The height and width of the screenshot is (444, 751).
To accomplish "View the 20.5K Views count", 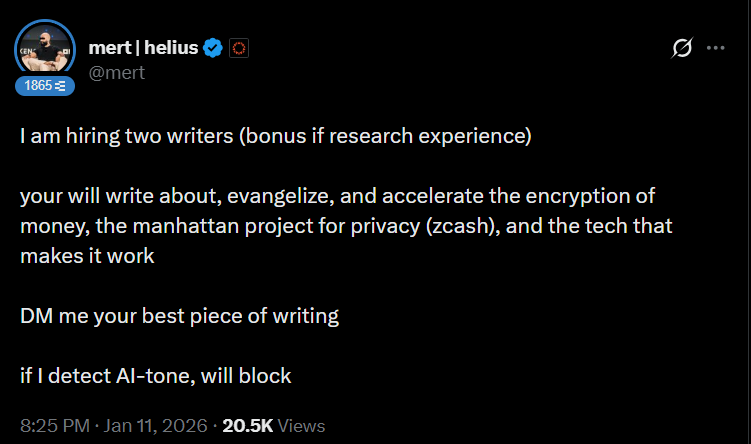I will click(273, 426).
